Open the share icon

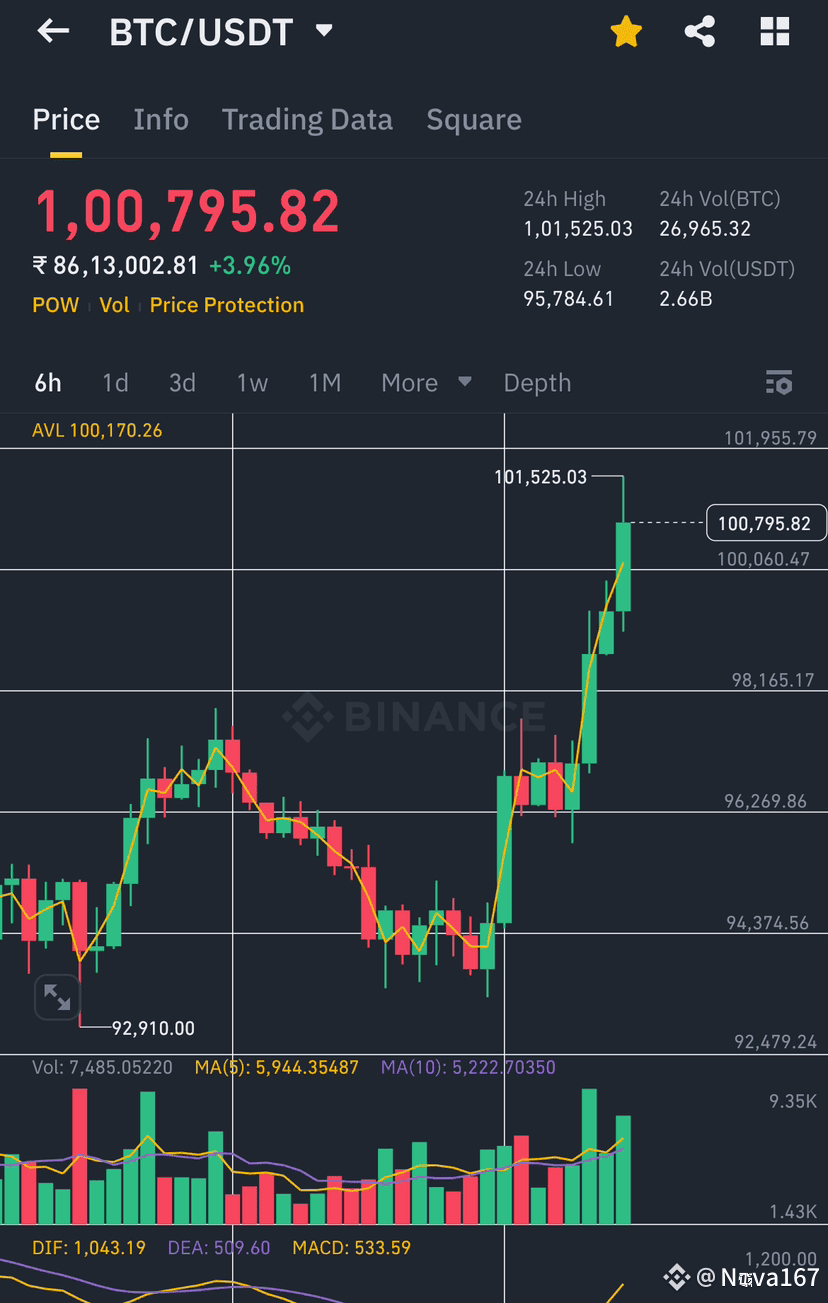(700, 32)
